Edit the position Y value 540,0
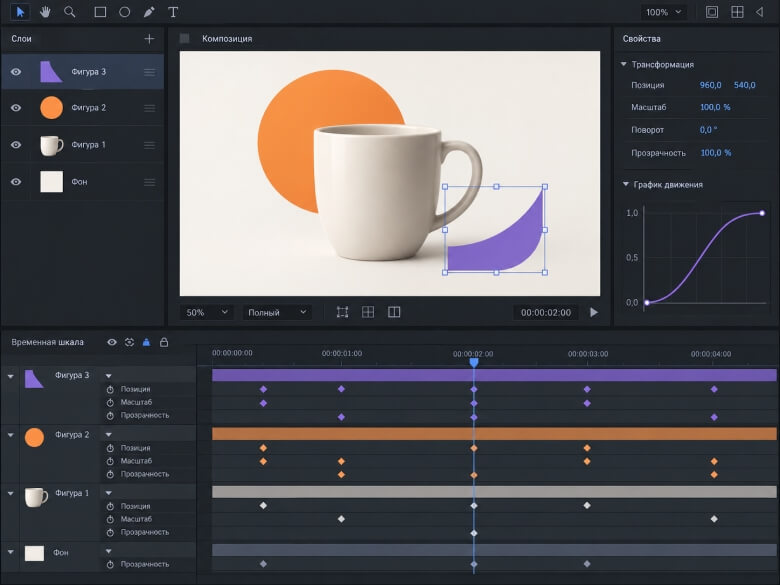This screenshot has width=780, height=585. coord(744,85)
